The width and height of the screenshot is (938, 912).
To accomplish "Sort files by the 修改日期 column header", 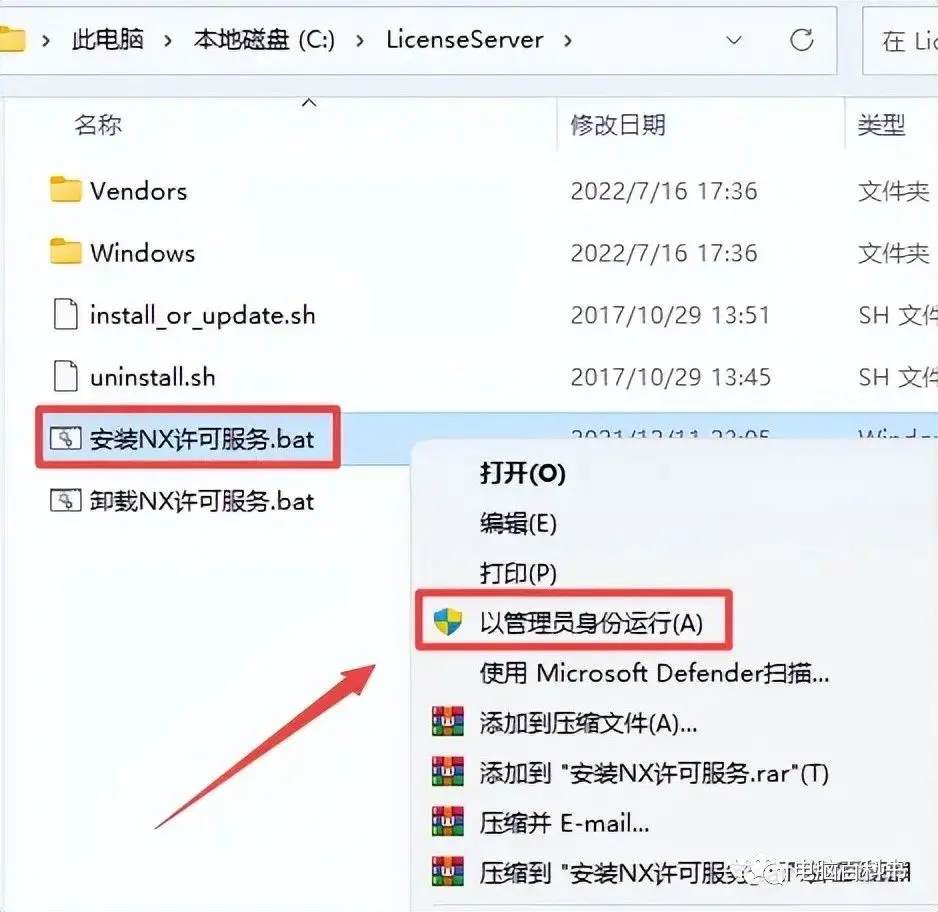I will pos(618,125).
